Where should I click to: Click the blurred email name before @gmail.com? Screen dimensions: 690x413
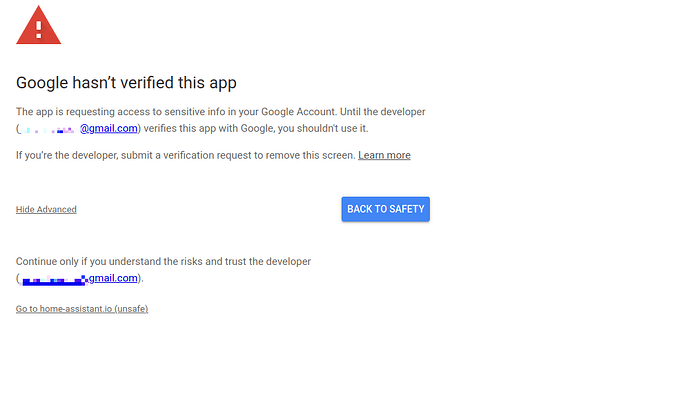pyautogui.click(x=48, y=129)
